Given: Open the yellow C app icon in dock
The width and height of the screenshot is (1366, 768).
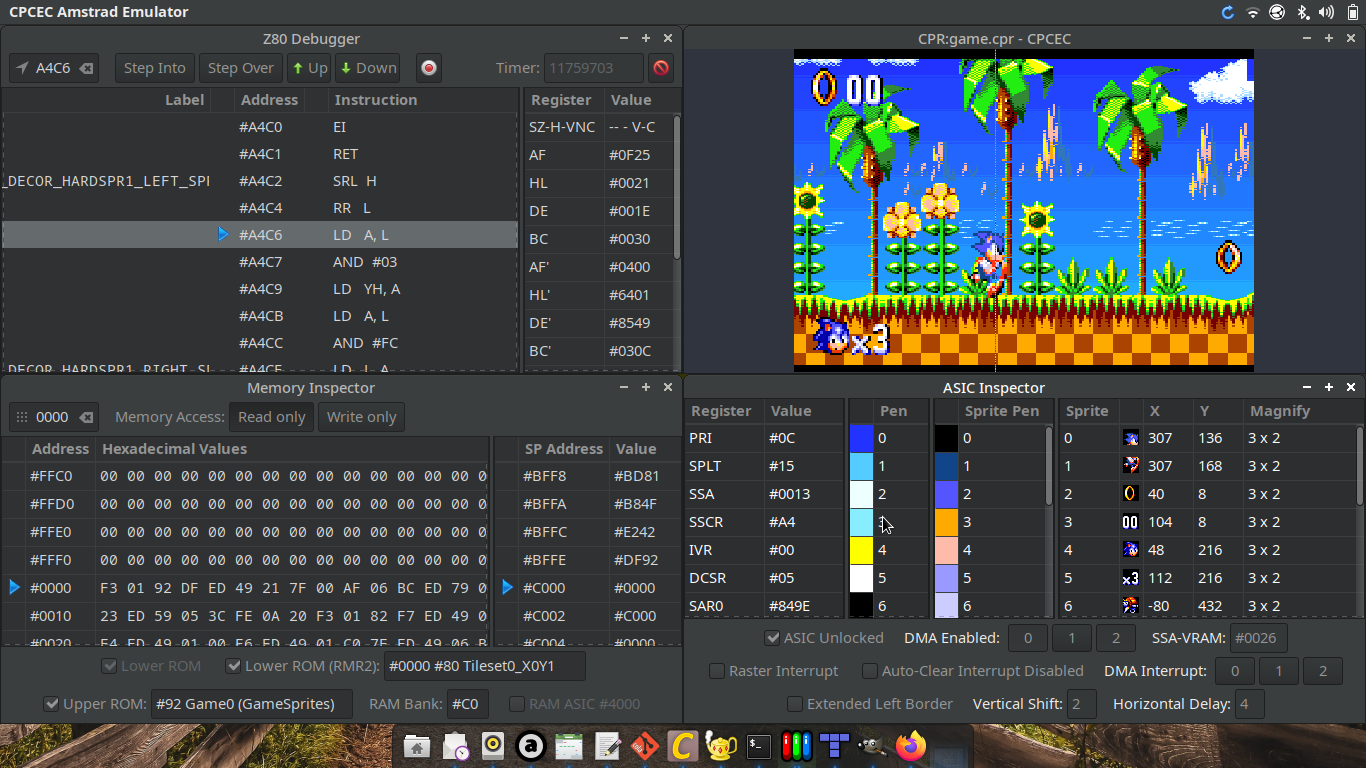Looking at the screenshot, I should (x=683, y=746).
